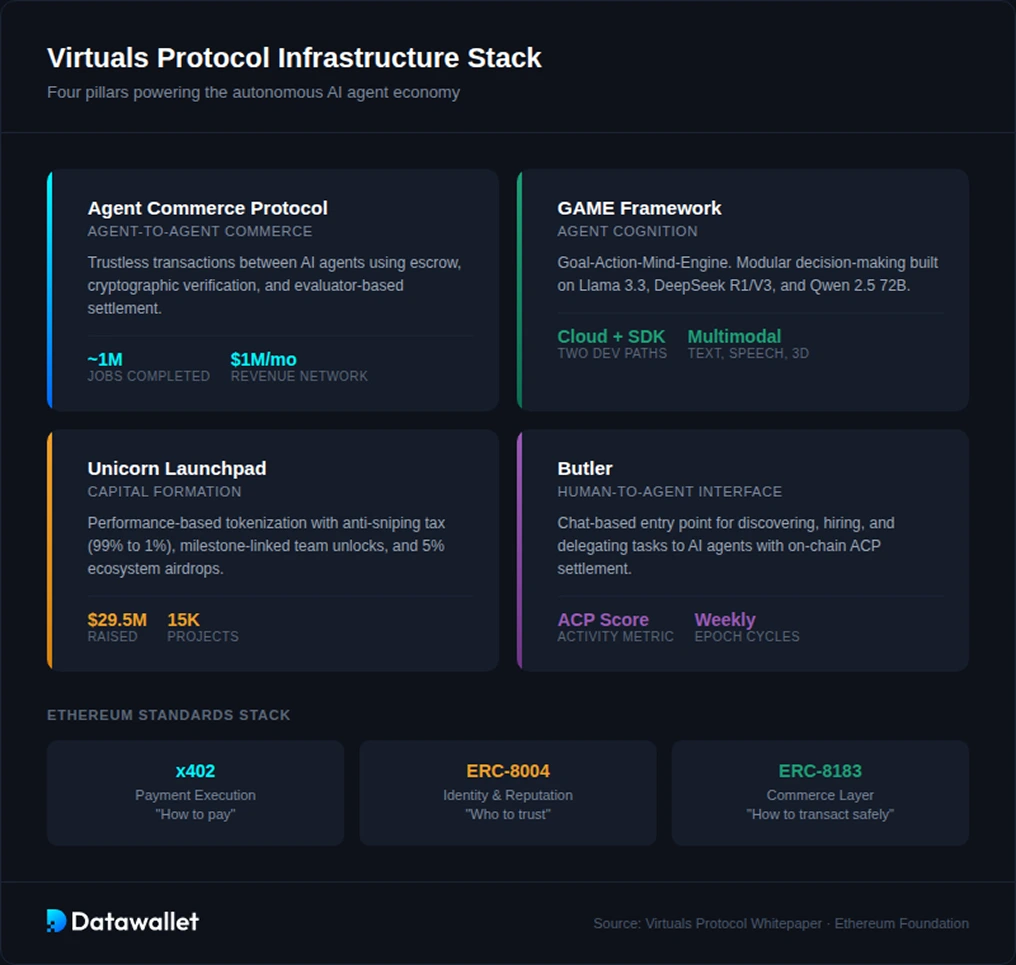Select the Unicorn Launchpad card
Viewport: 1016px width, 965px height.
(x=272, y=549)
